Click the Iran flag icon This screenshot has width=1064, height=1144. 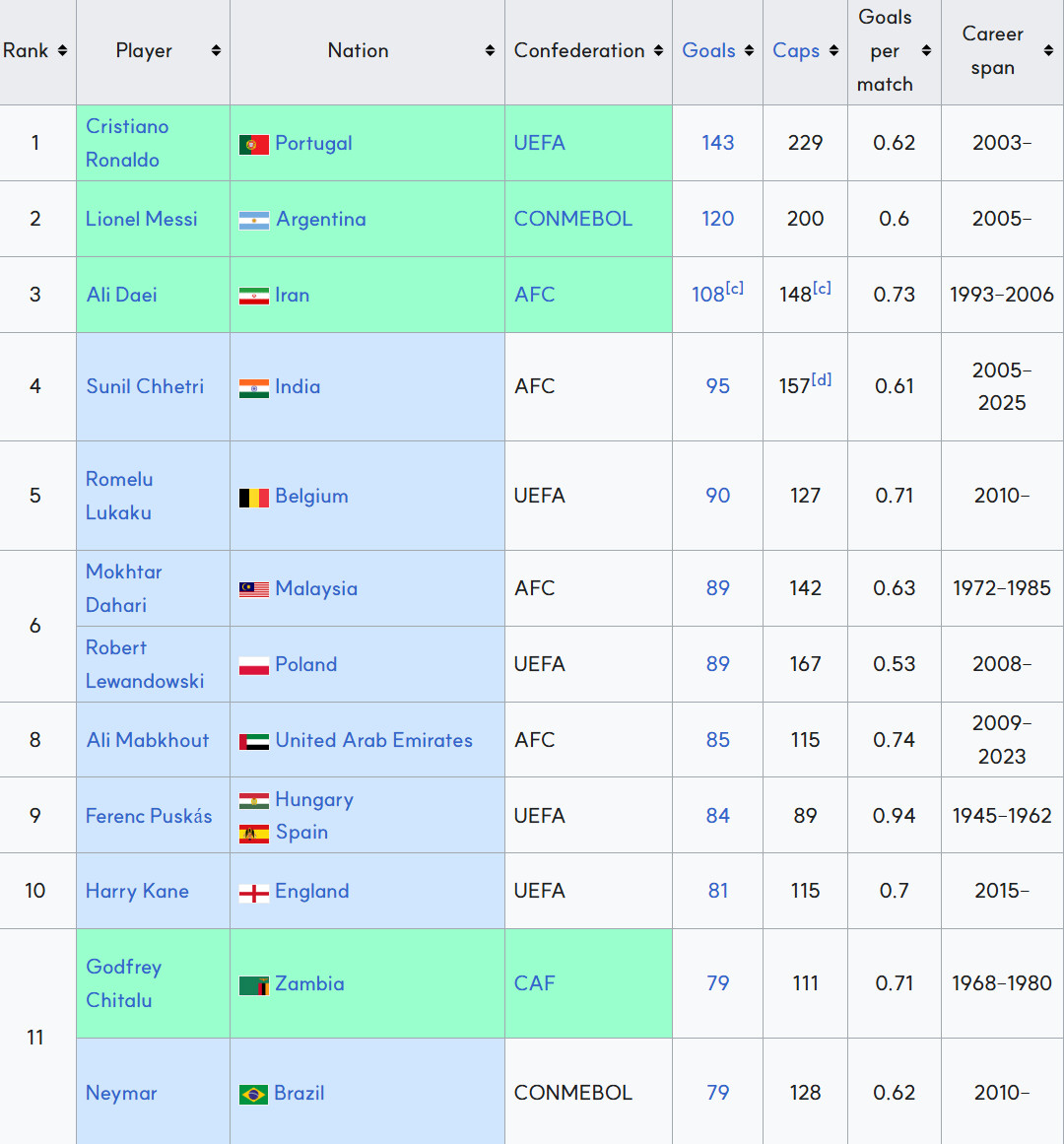pyautogui.click(x=254, y=297)
